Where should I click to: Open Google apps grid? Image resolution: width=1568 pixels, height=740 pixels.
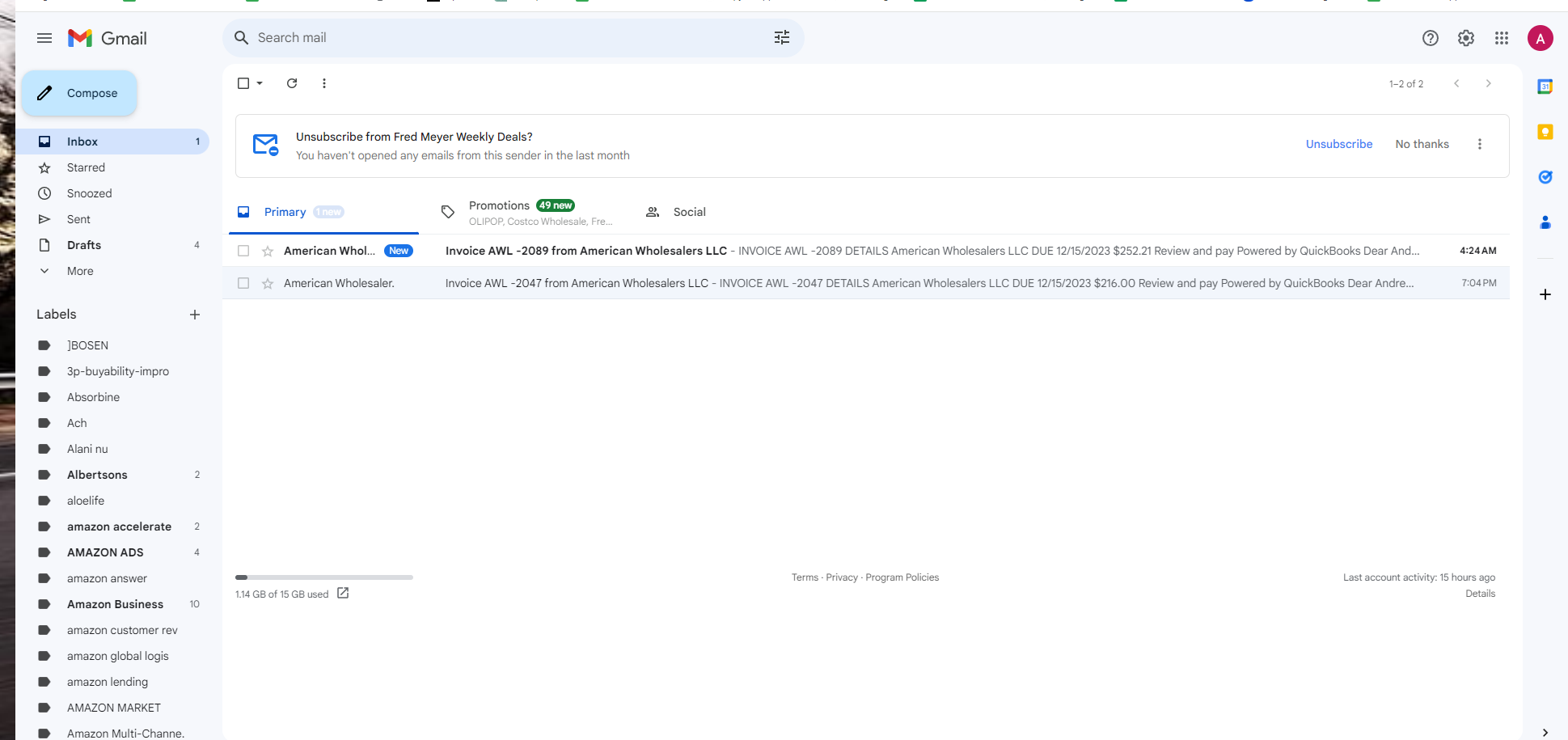tap(1502, 38)
